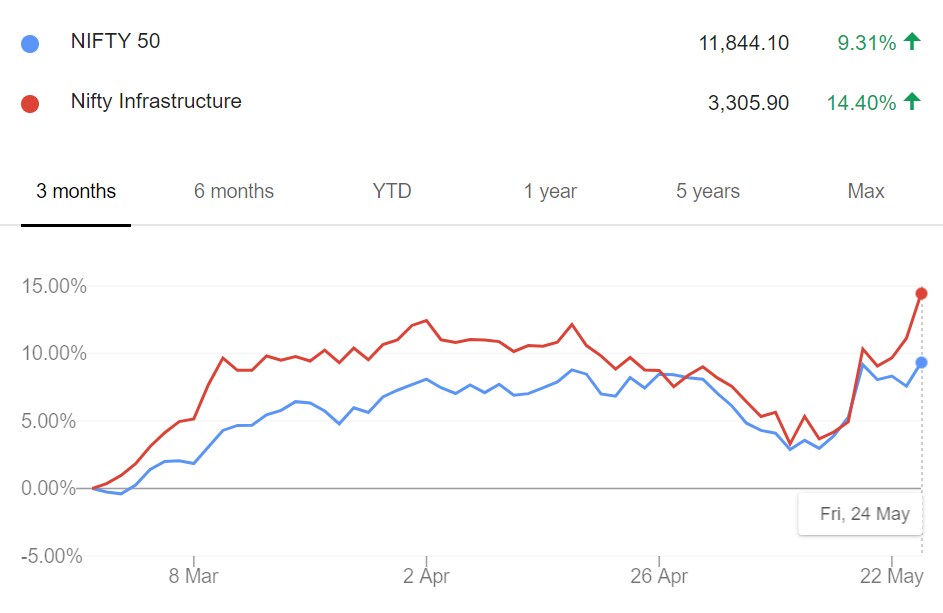The image size is (943, 613).
Task: Click the Fri, 24 May tooltip
Action: coord(860,514)
